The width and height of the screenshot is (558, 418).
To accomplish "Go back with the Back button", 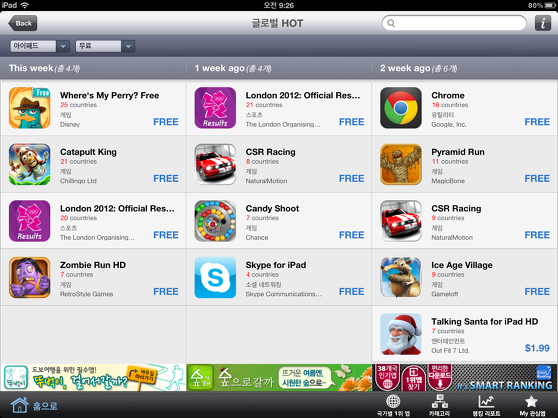I will [23, 23].
